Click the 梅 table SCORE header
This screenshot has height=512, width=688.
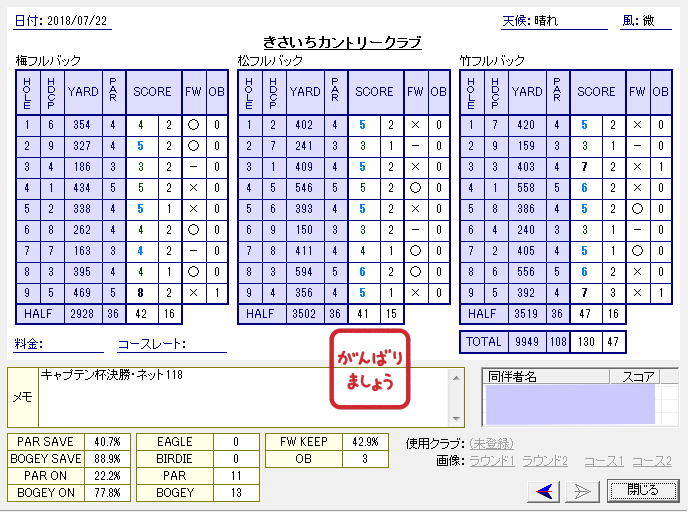point(153,92)
